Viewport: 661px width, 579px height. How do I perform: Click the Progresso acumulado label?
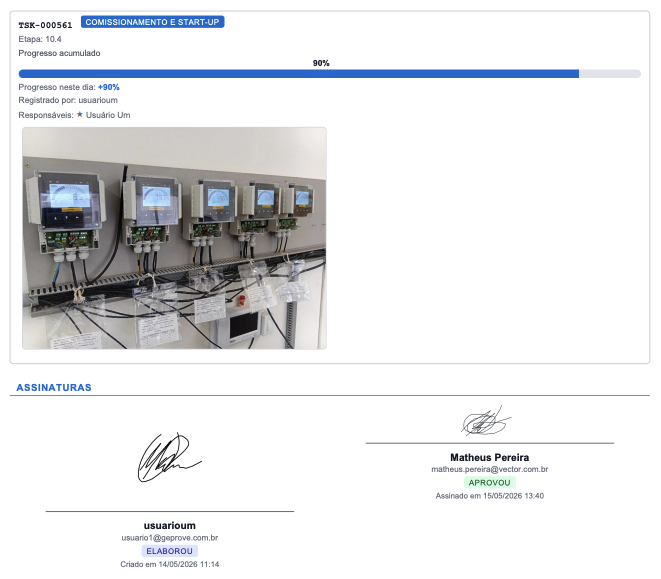[59, 53]
